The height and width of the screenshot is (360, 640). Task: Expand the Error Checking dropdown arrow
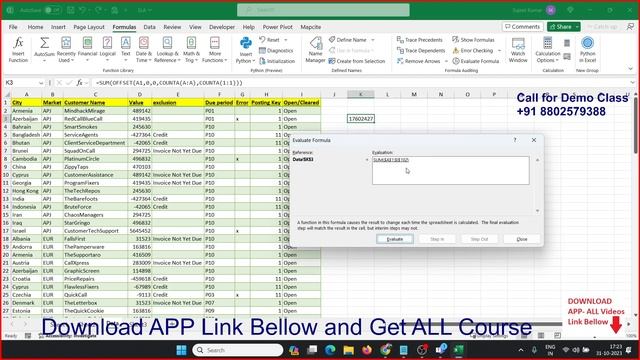tap(499, 51)
